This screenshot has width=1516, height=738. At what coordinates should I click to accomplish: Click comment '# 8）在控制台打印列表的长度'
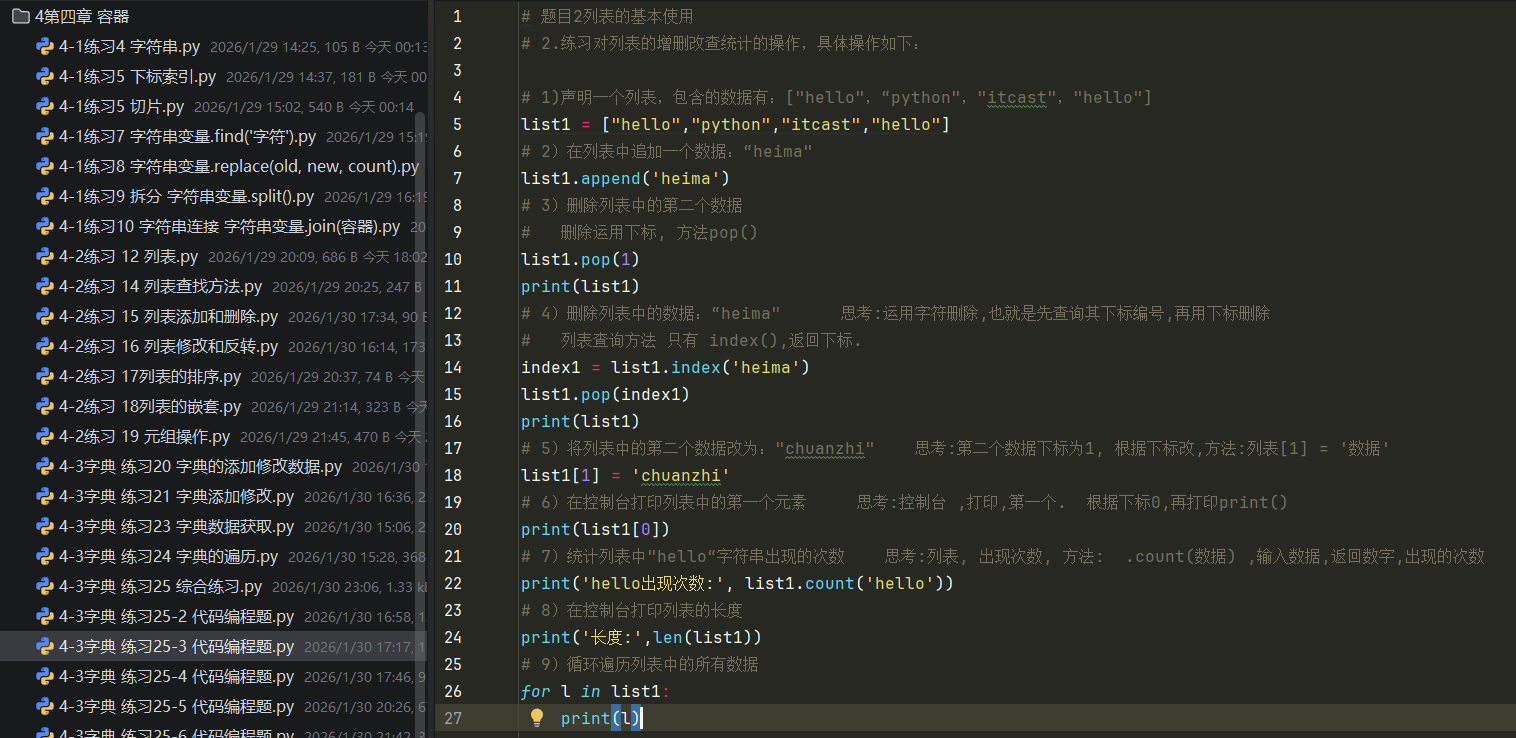631,610
